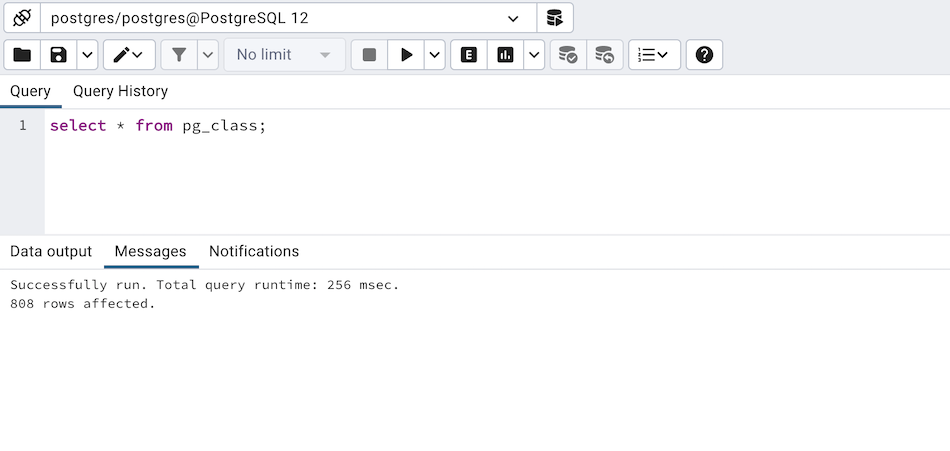Click the Save File disk icon
This screenshot has height=451, width=950.
click(59, 55)
